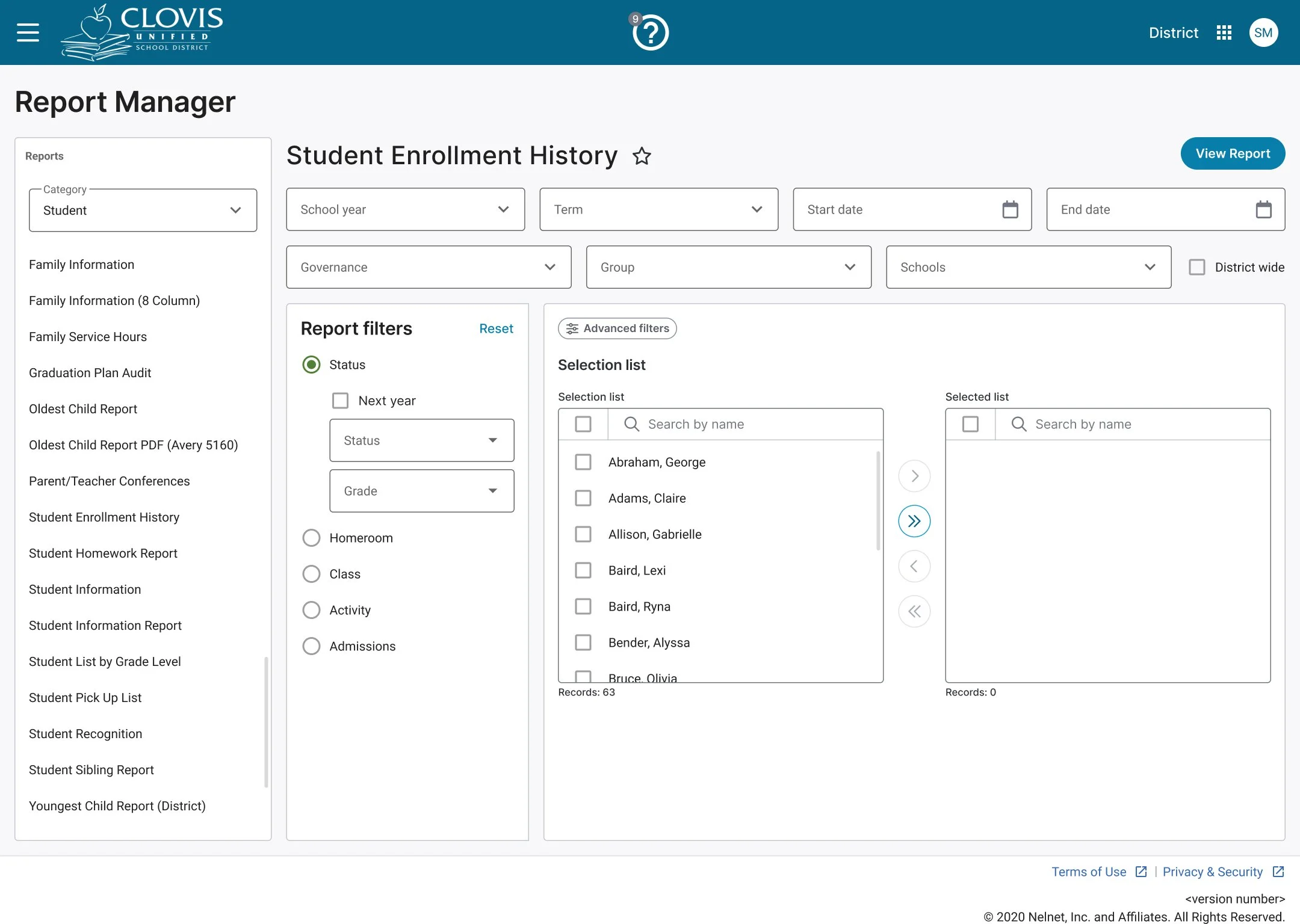Move all students with double-right arrow
The width and height of the screenshot is (1300, 924).
coord(914,521)
